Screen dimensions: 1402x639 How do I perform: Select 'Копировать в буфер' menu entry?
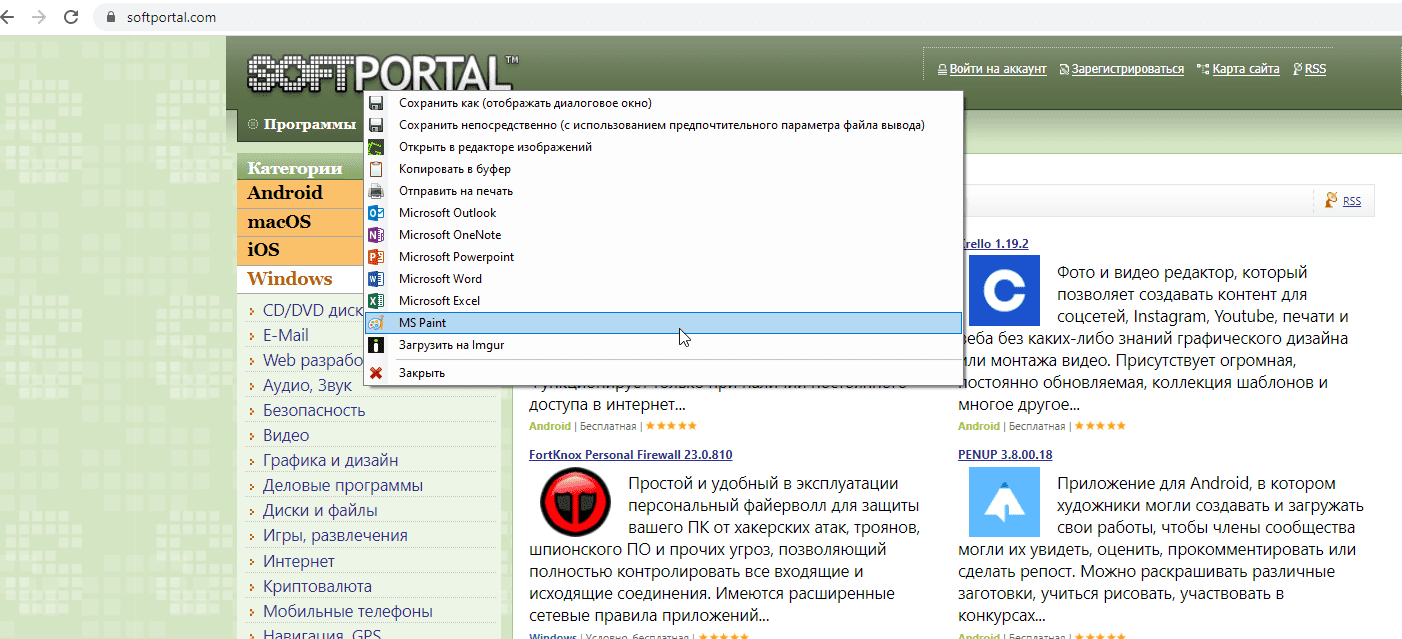pos(663,169)
